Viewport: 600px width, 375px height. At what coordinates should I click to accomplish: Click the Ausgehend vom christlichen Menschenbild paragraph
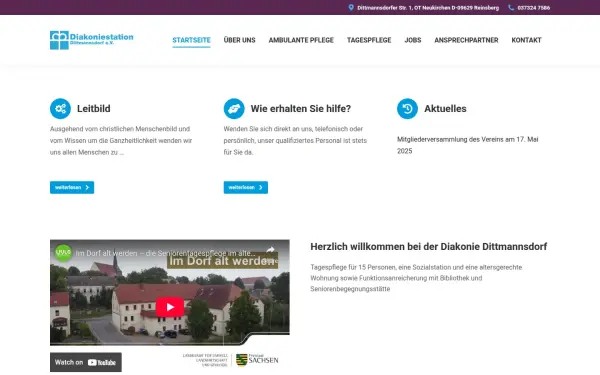point(121,140)
